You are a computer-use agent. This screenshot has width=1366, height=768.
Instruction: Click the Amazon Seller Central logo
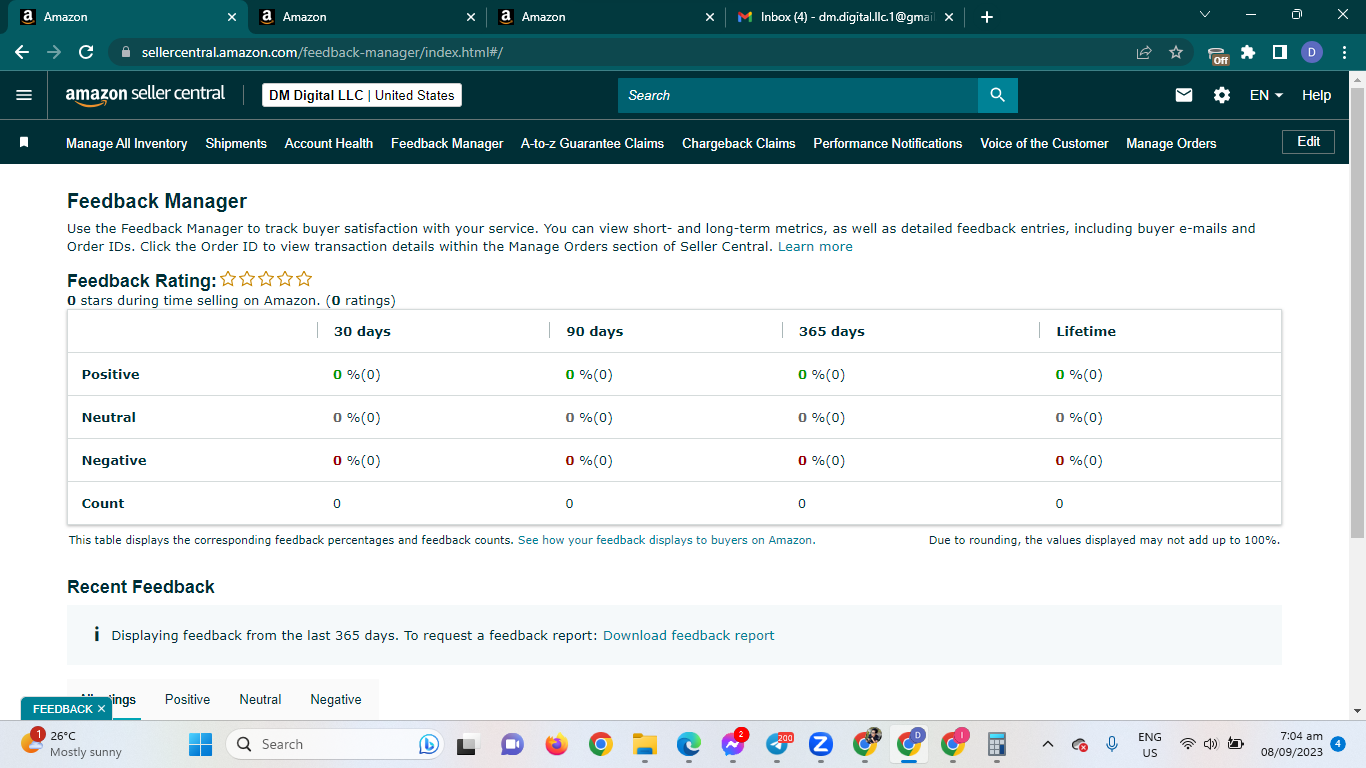[146, 95]
